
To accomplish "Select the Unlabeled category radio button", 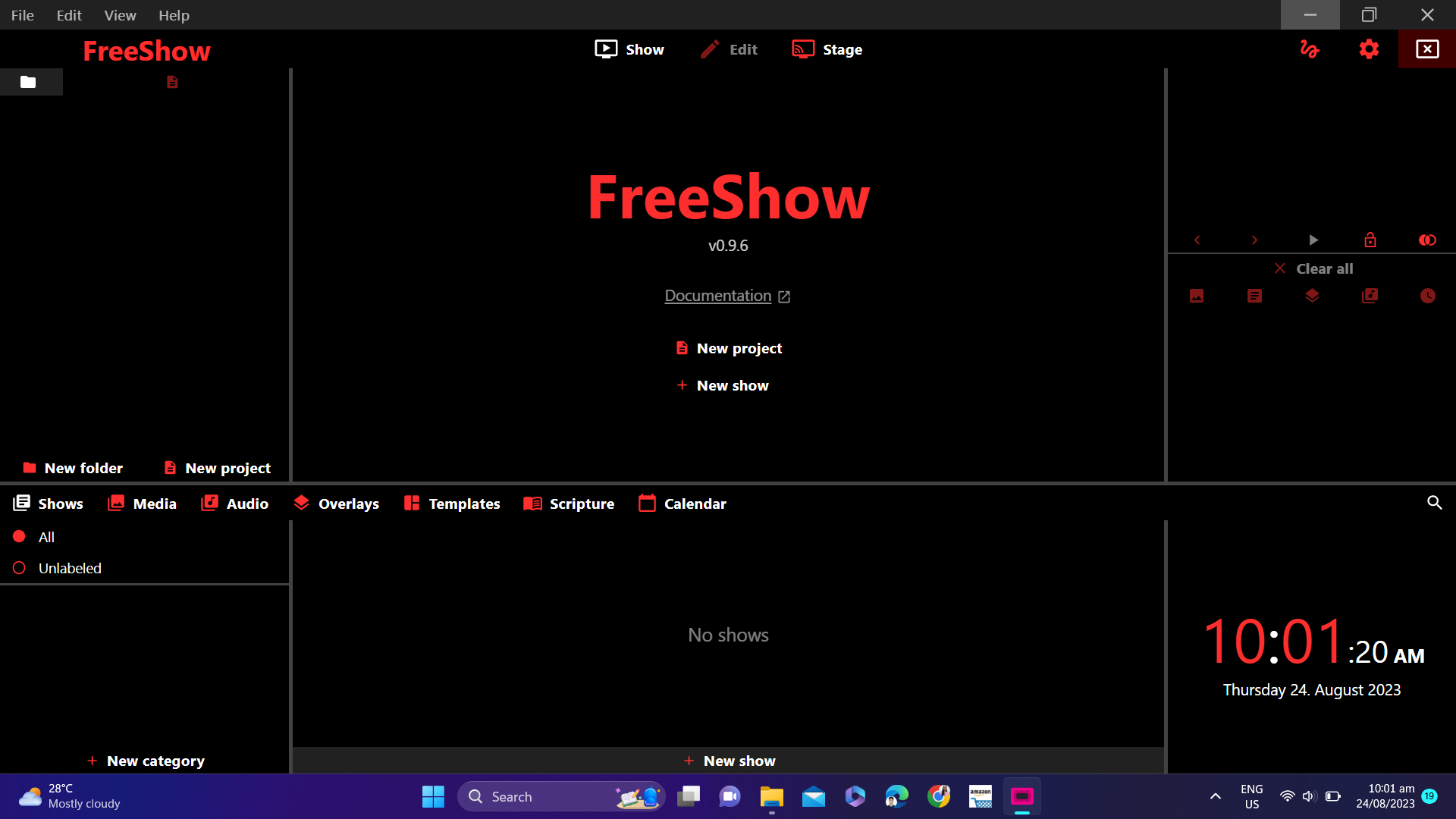I will tap(18, 567).
